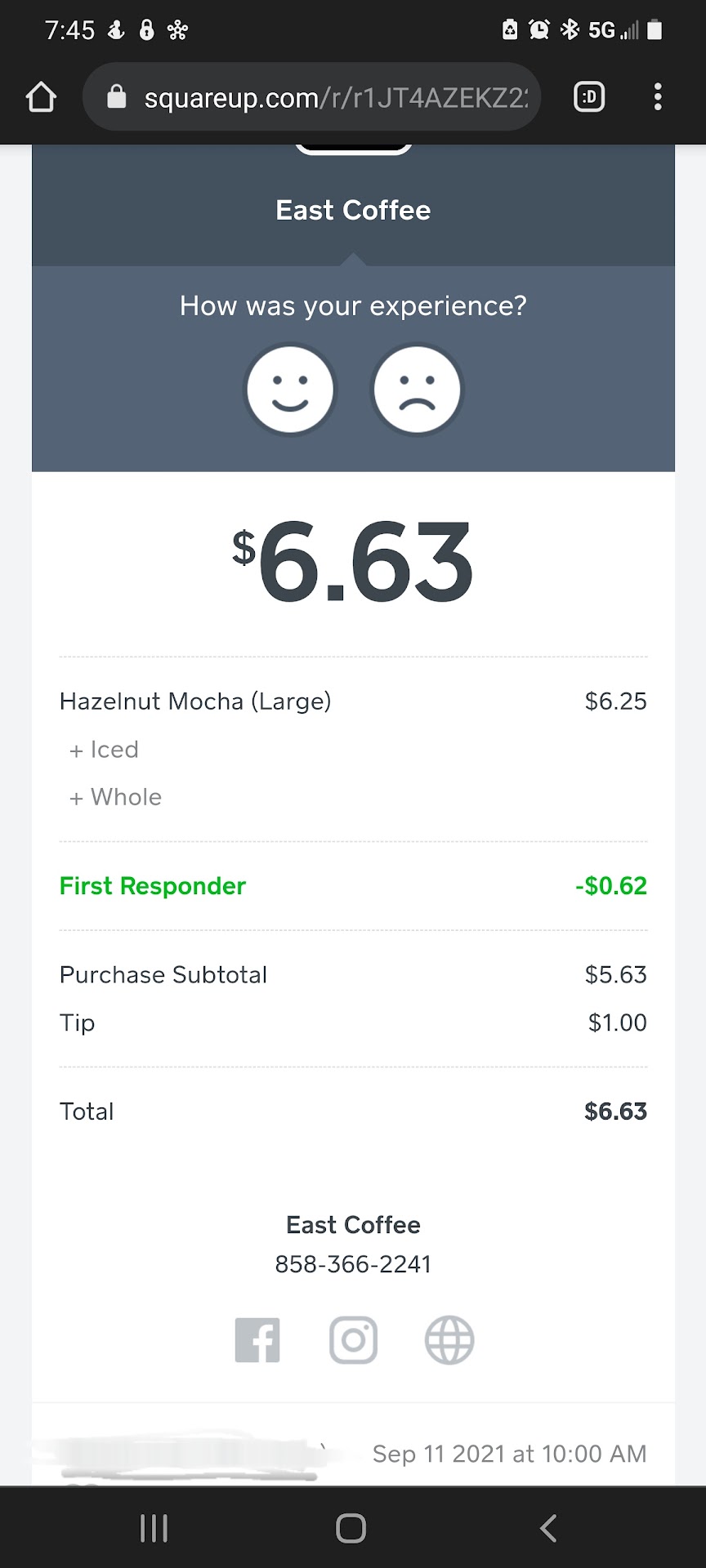Open the tab switcher button

coord(589,98)
